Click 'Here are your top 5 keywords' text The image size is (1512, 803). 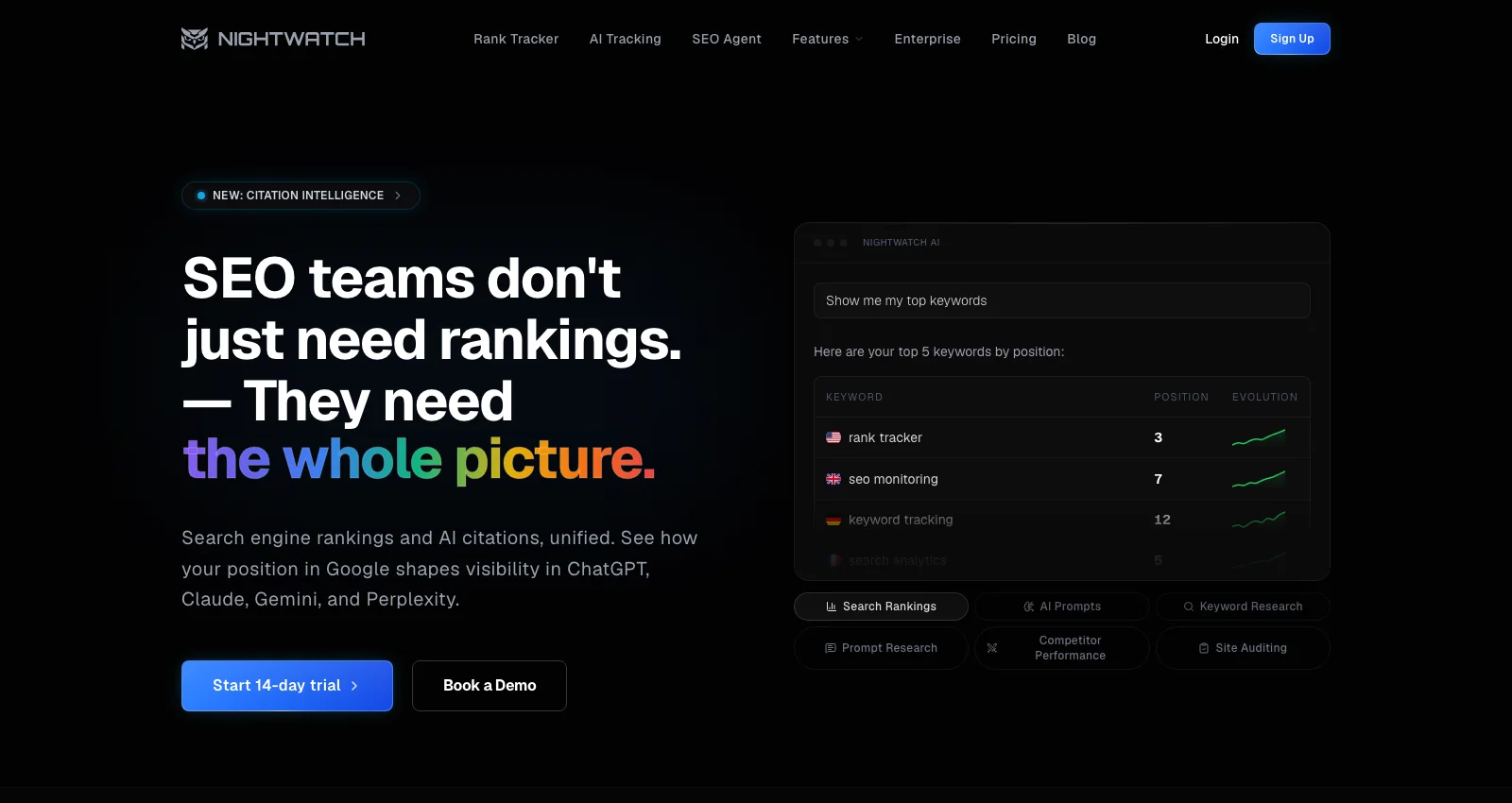pos(938,351)
